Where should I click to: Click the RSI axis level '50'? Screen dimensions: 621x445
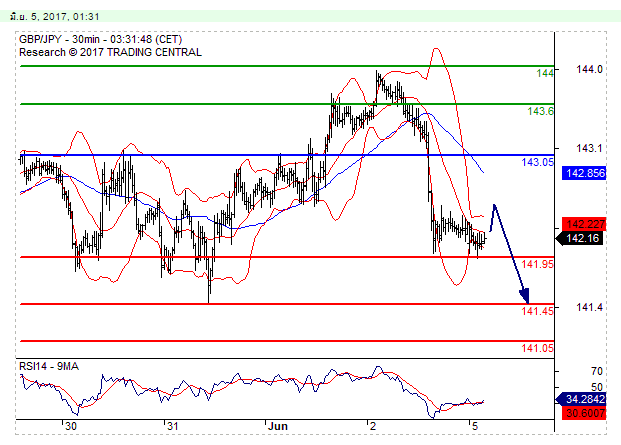[x=596, y=387]
